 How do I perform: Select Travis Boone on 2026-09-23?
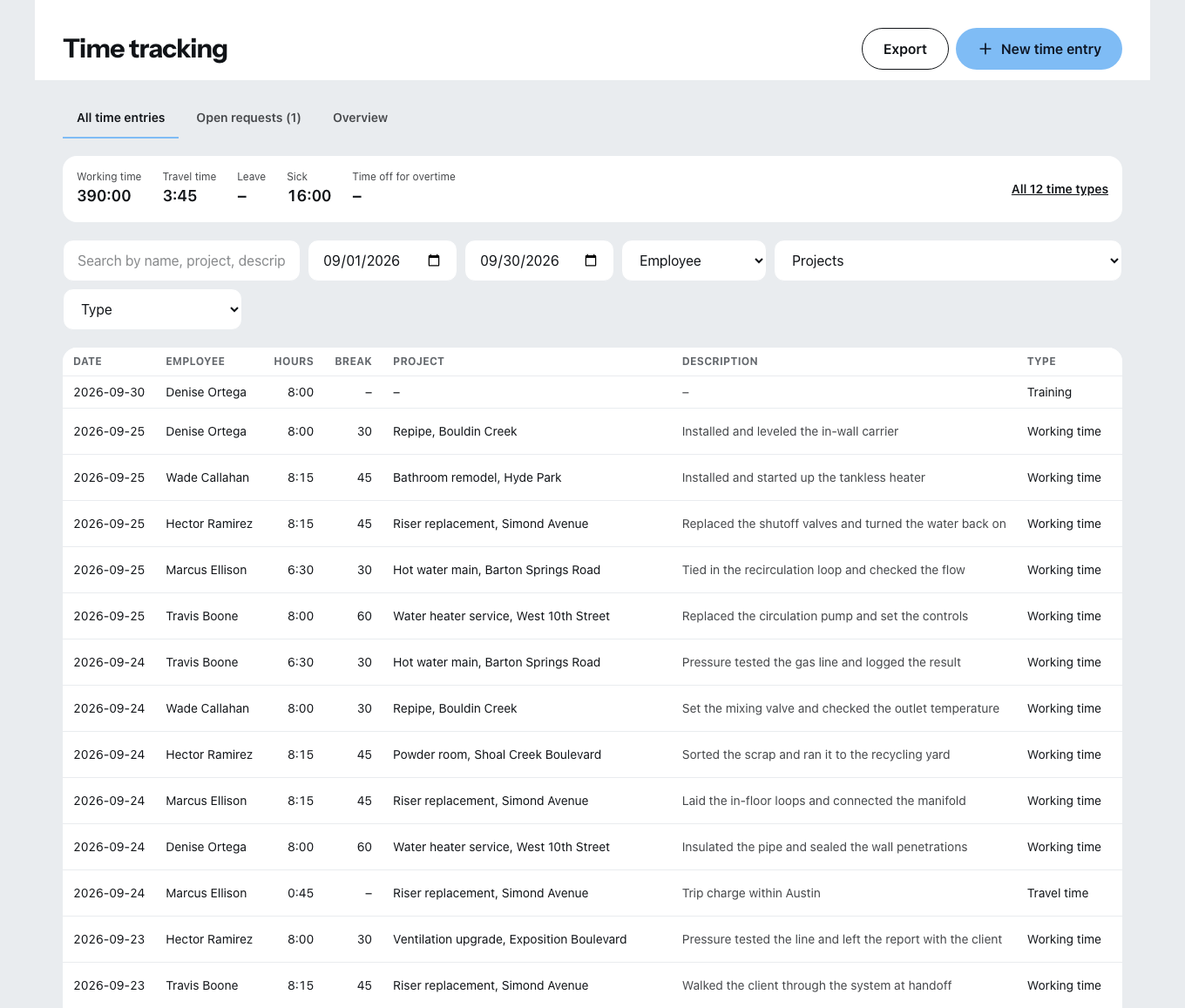point(201,985)
